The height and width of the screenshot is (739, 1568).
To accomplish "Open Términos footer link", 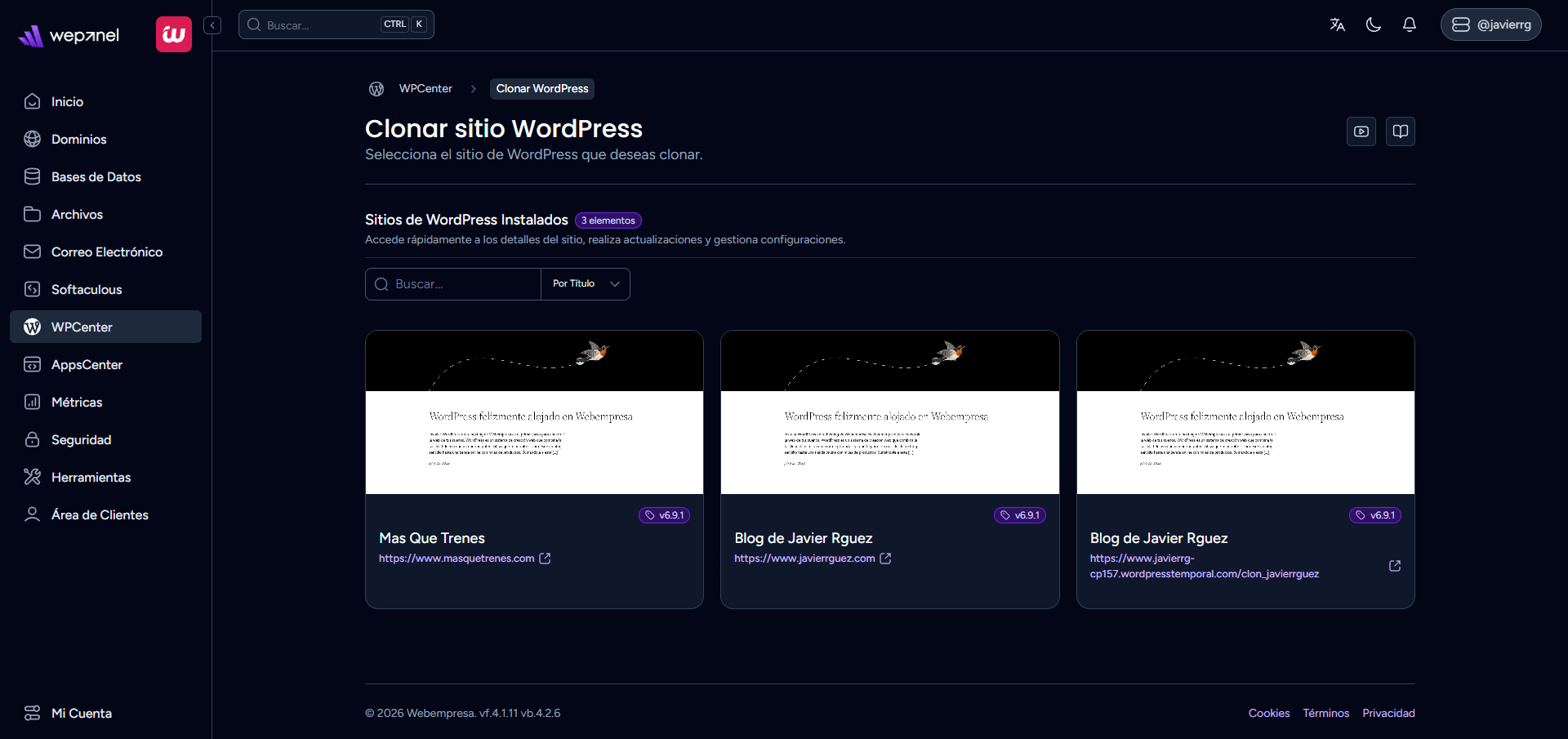I will pos(1326,713).
